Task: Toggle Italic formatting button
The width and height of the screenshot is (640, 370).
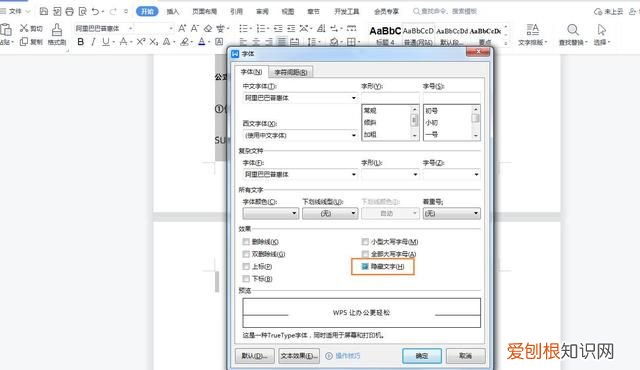Action: (x=93, y=42)
